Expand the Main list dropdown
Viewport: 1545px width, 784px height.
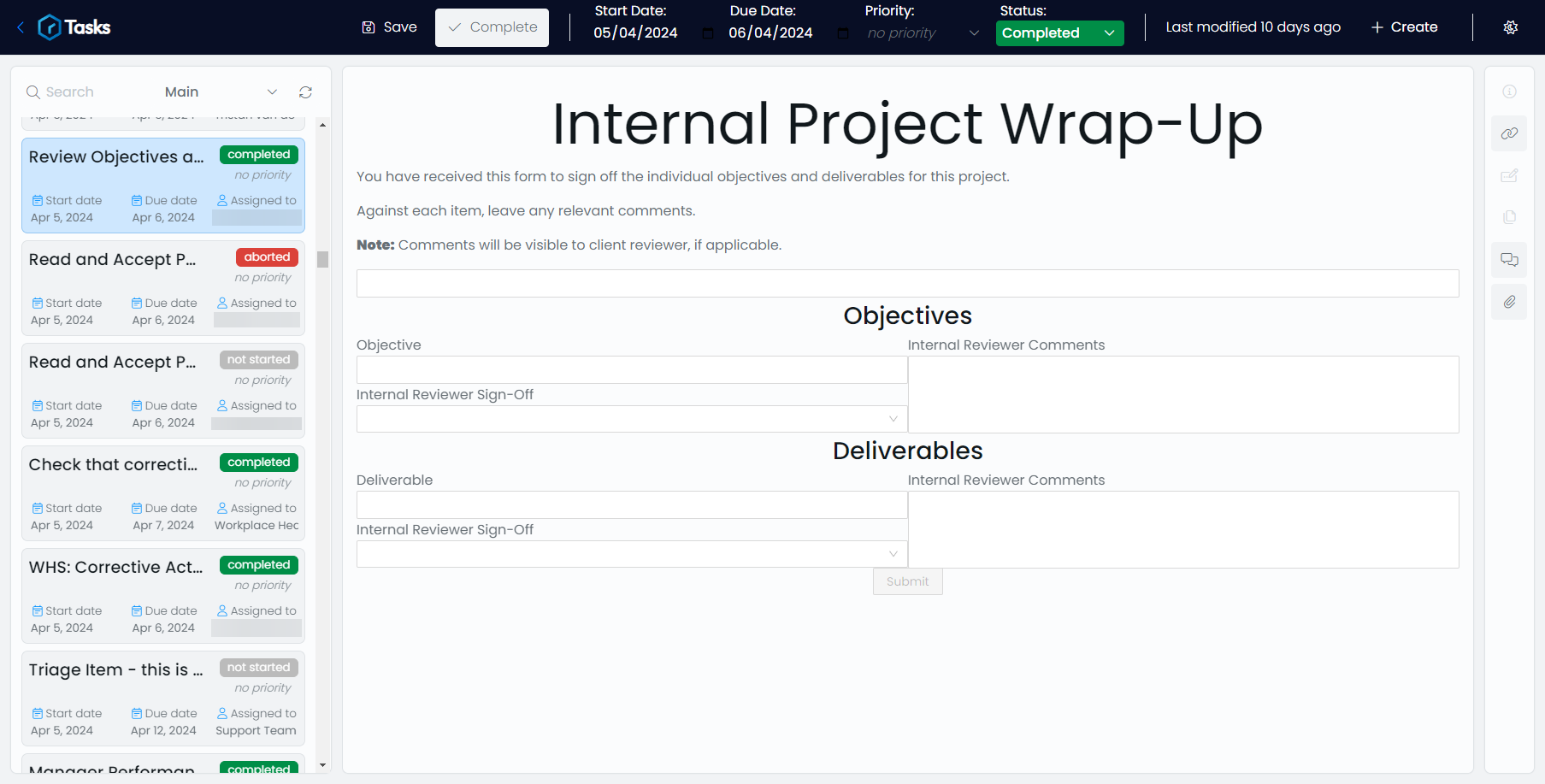pos(221,91)
